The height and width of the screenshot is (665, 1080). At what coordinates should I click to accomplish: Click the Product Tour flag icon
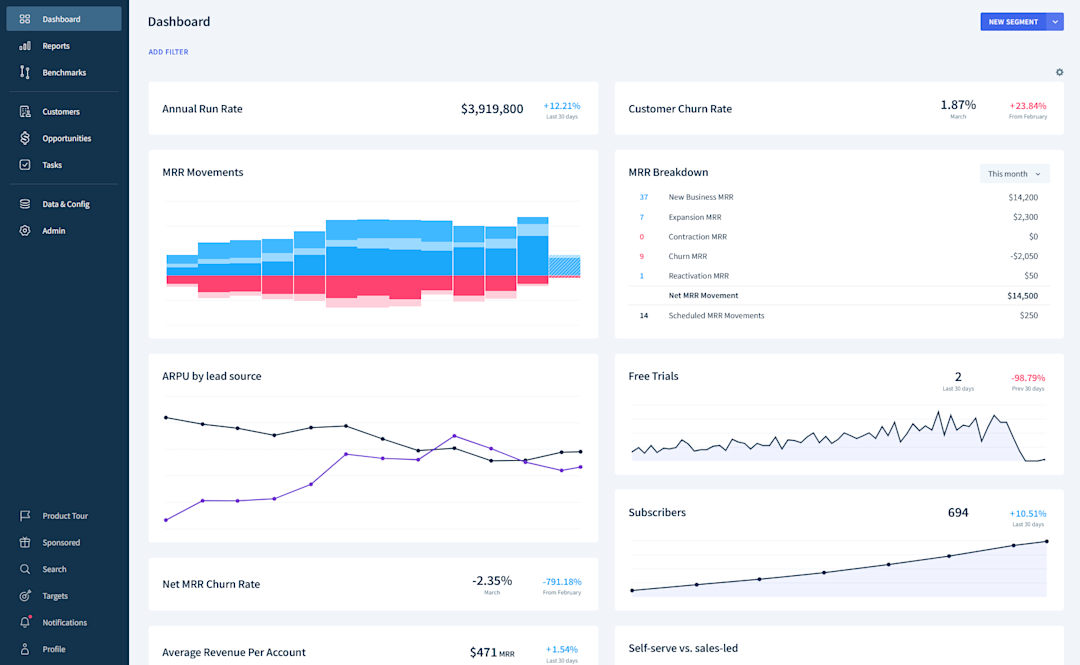click(26, 515)
